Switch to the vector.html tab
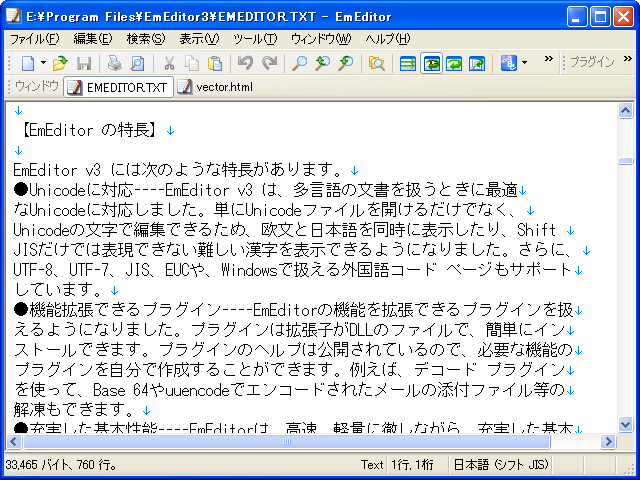This screenshot has width=640, height=480. (216, 87)
